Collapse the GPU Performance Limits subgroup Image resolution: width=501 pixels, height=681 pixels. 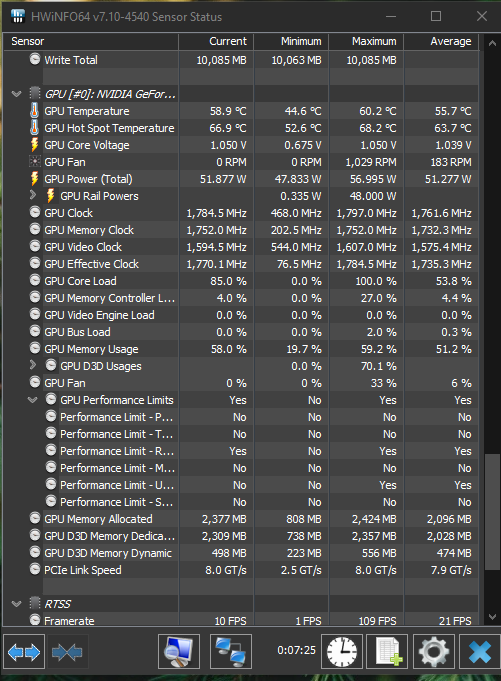(x=33, y=400)
